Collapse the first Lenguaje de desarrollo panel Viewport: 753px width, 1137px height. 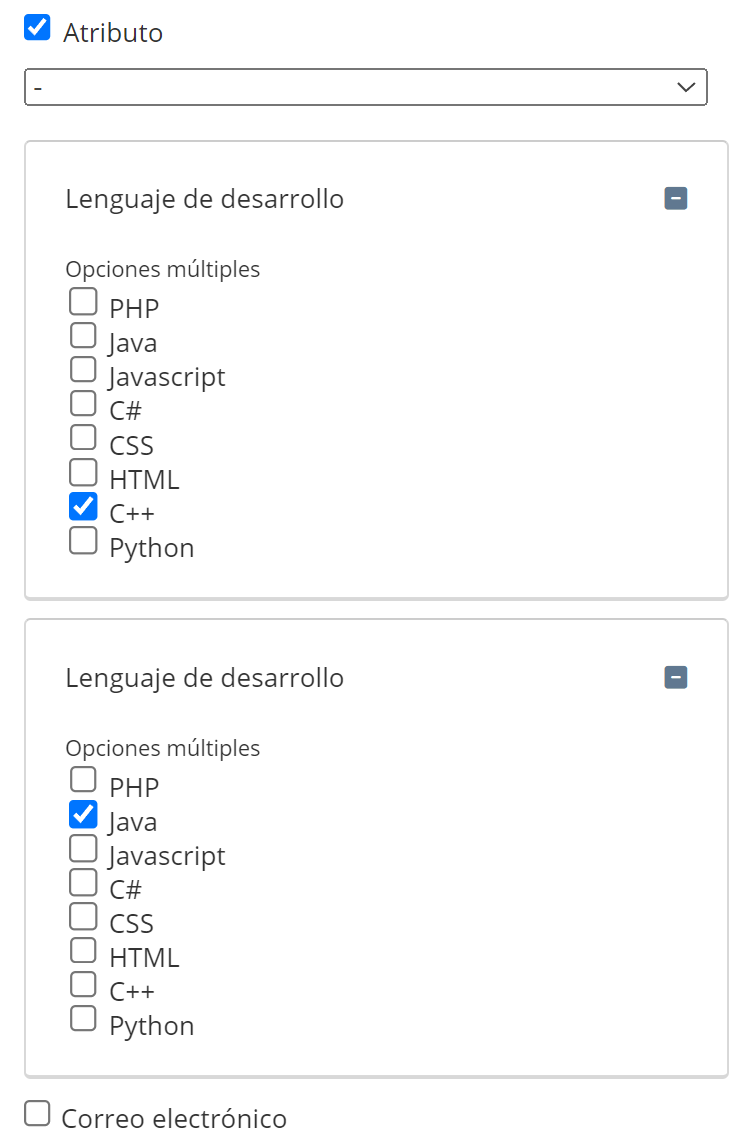[676, 199]
